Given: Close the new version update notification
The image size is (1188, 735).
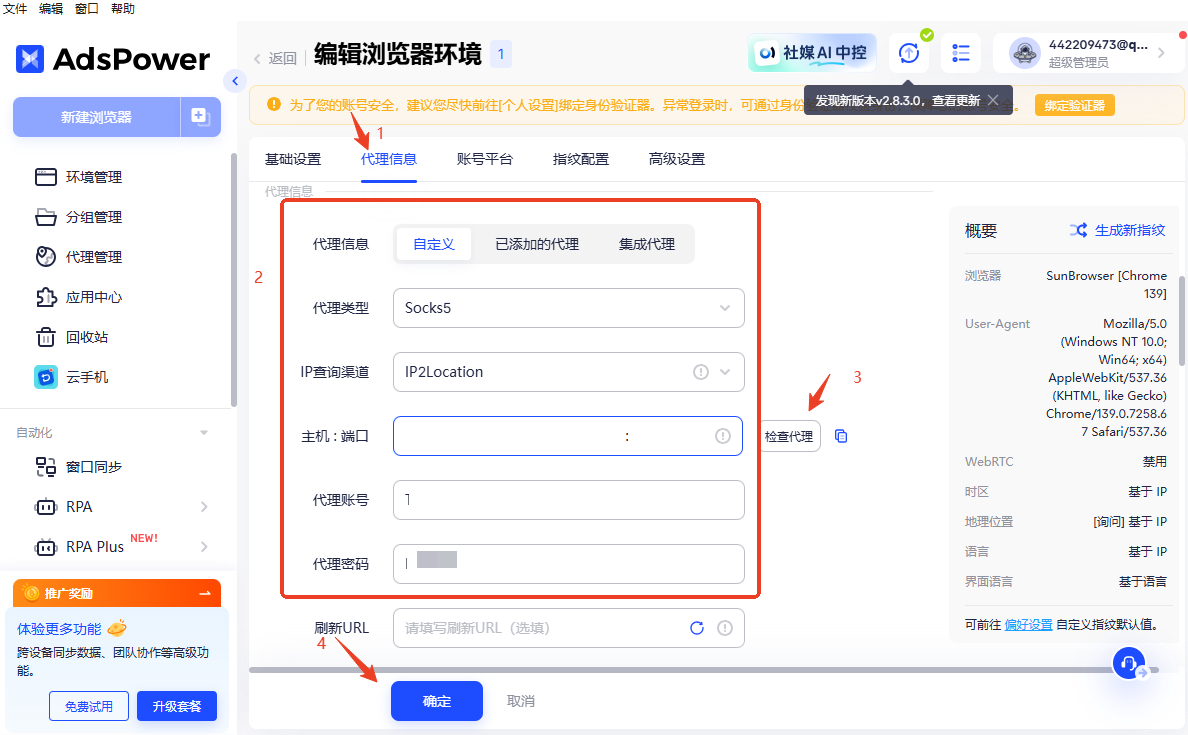Looking at the screenshot, I should (x=993, y=100).
